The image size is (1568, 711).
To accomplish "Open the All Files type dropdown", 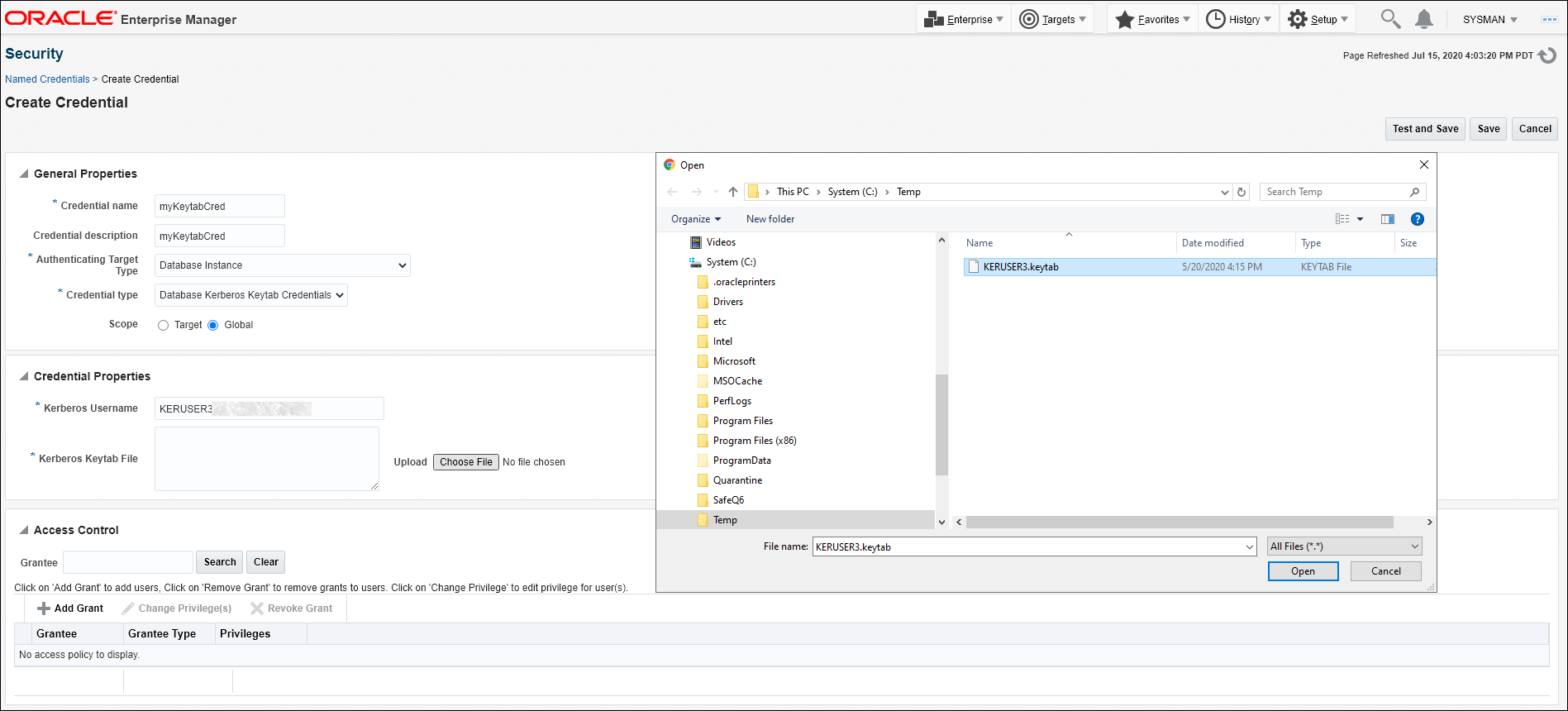I will click(1345, 546).
